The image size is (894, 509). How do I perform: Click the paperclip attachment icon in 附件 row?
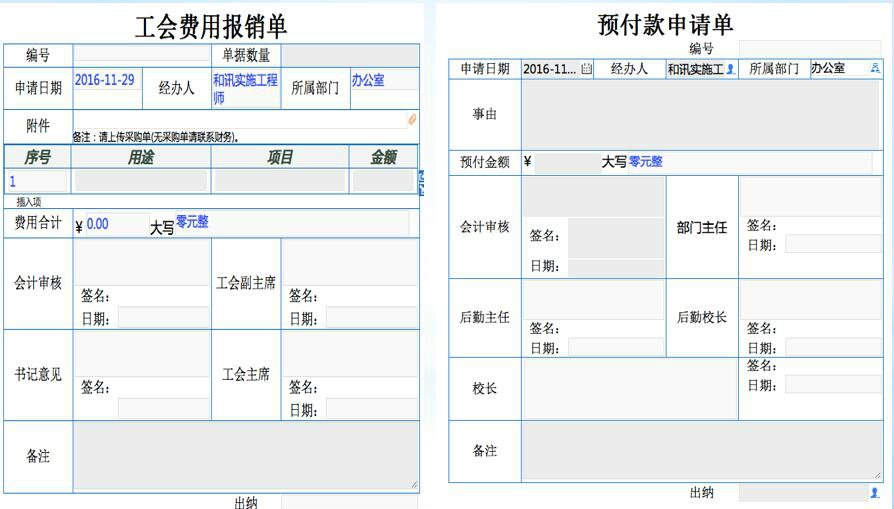click(412, 120)
